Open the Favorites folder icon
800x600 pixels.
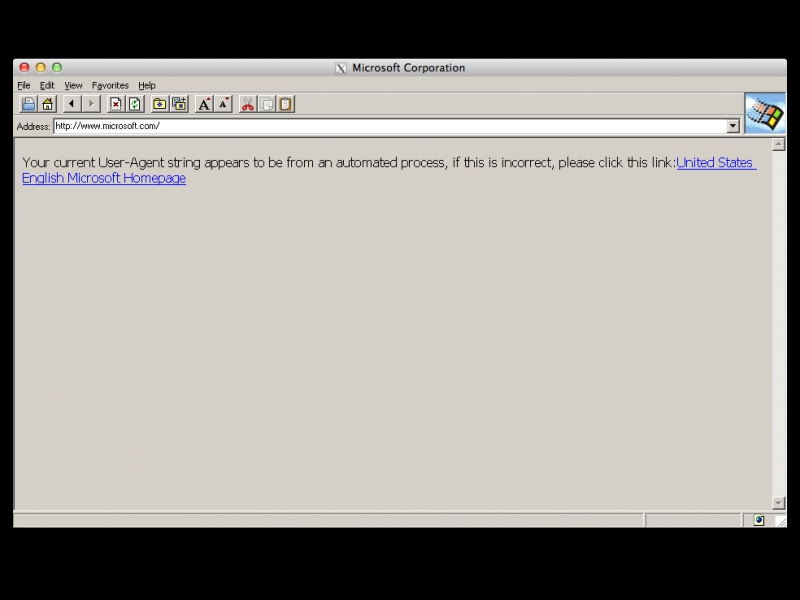160,104
